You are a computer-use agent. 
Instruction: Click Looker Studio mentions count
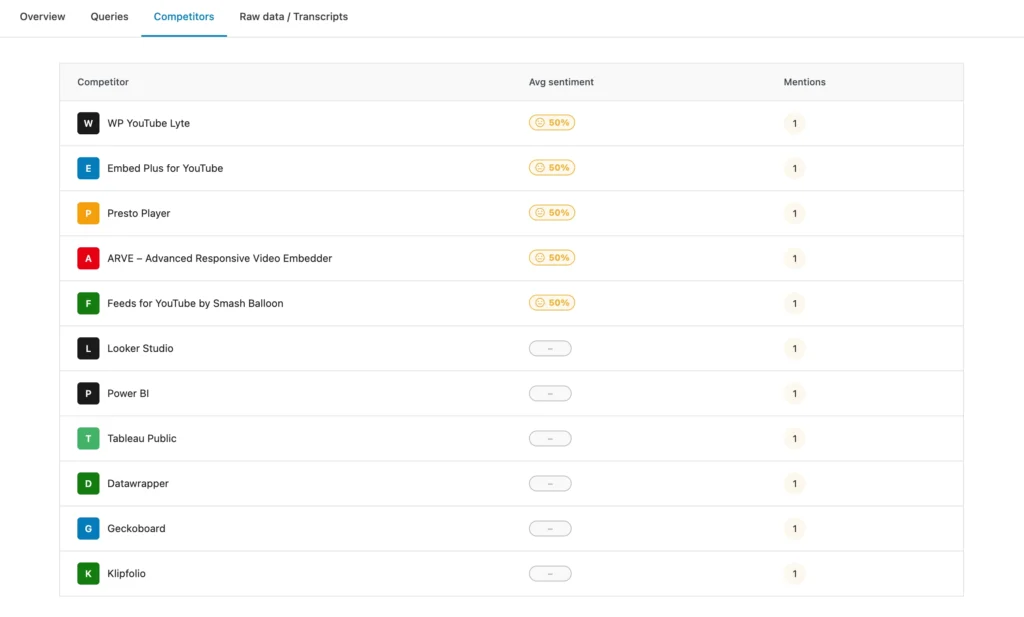pos(795,349)
